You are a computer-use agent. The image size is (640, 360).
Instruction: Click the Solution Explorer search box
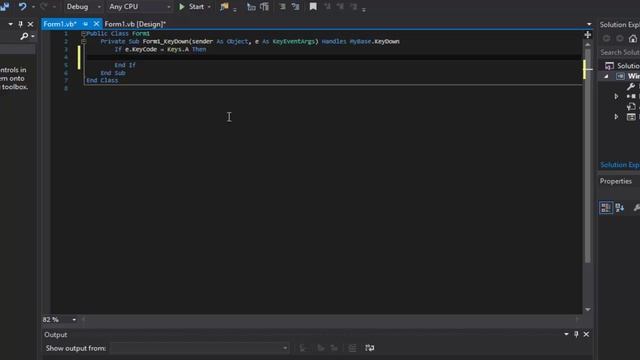pos(620,52)
